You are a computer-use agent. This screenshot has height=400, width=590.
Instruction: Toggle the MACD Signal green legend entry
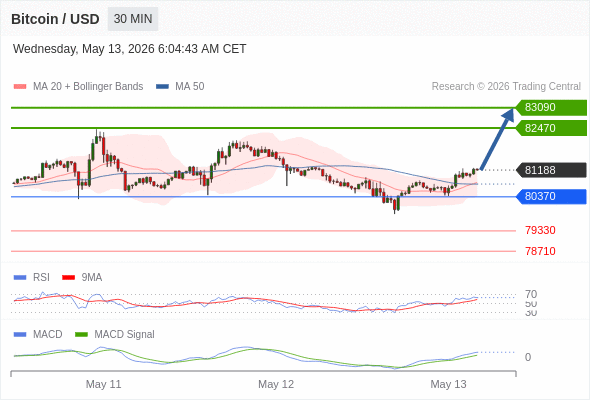[x=115, y=334]
